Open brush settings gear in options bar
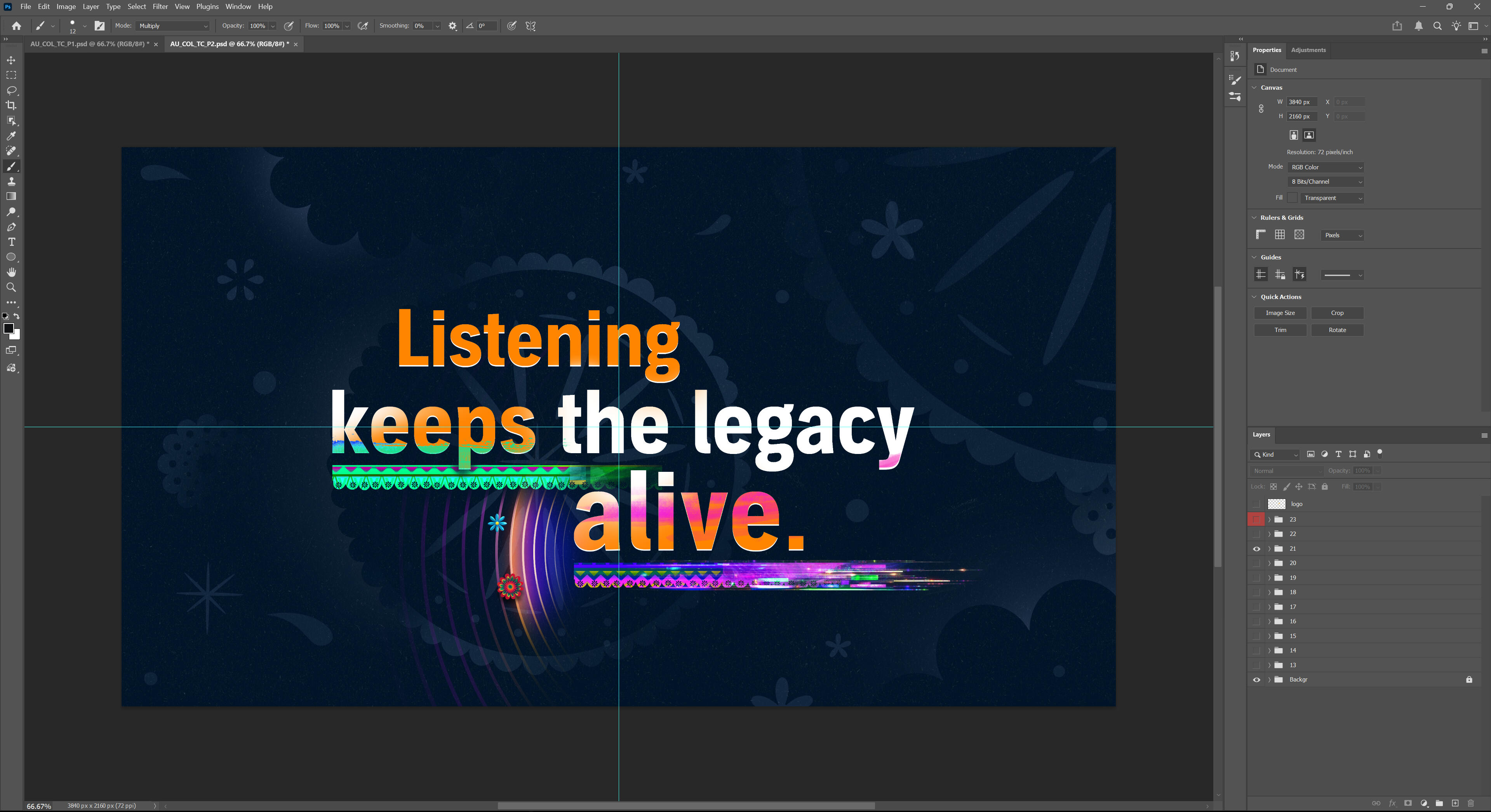 click(452, 26)
